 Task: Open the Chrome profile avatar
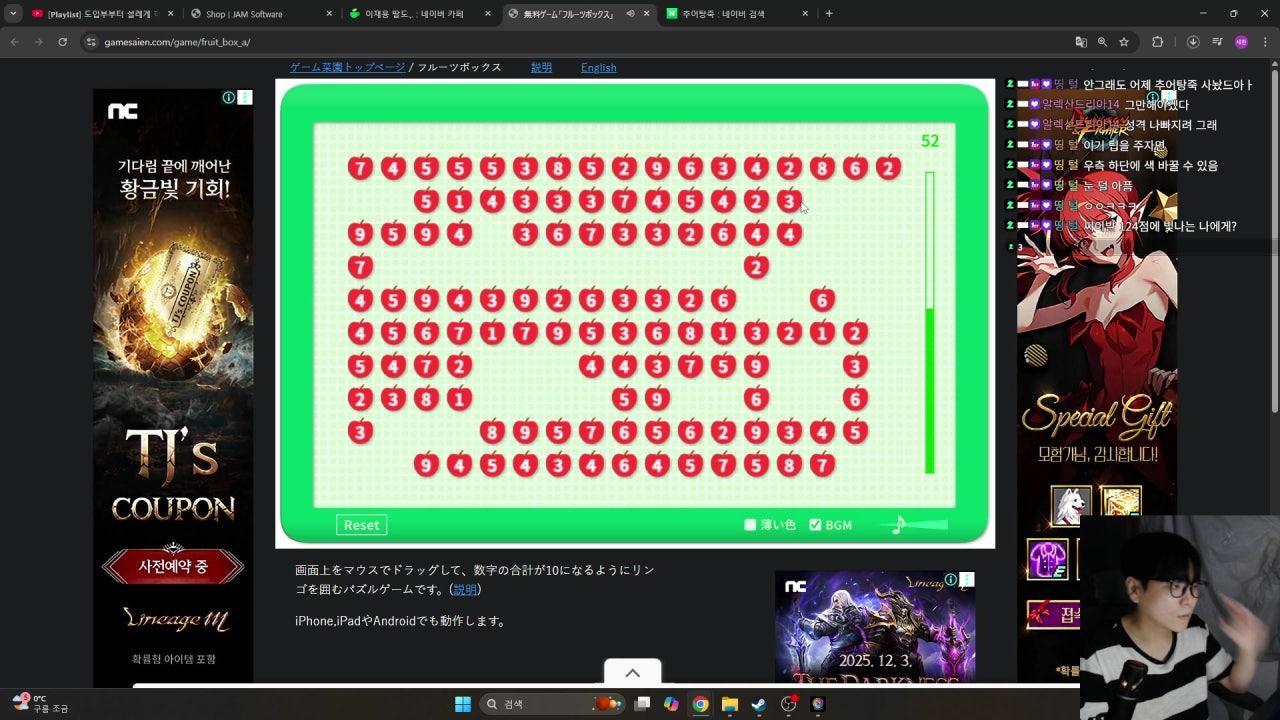pyautogui.click(x=1241, y=42)
